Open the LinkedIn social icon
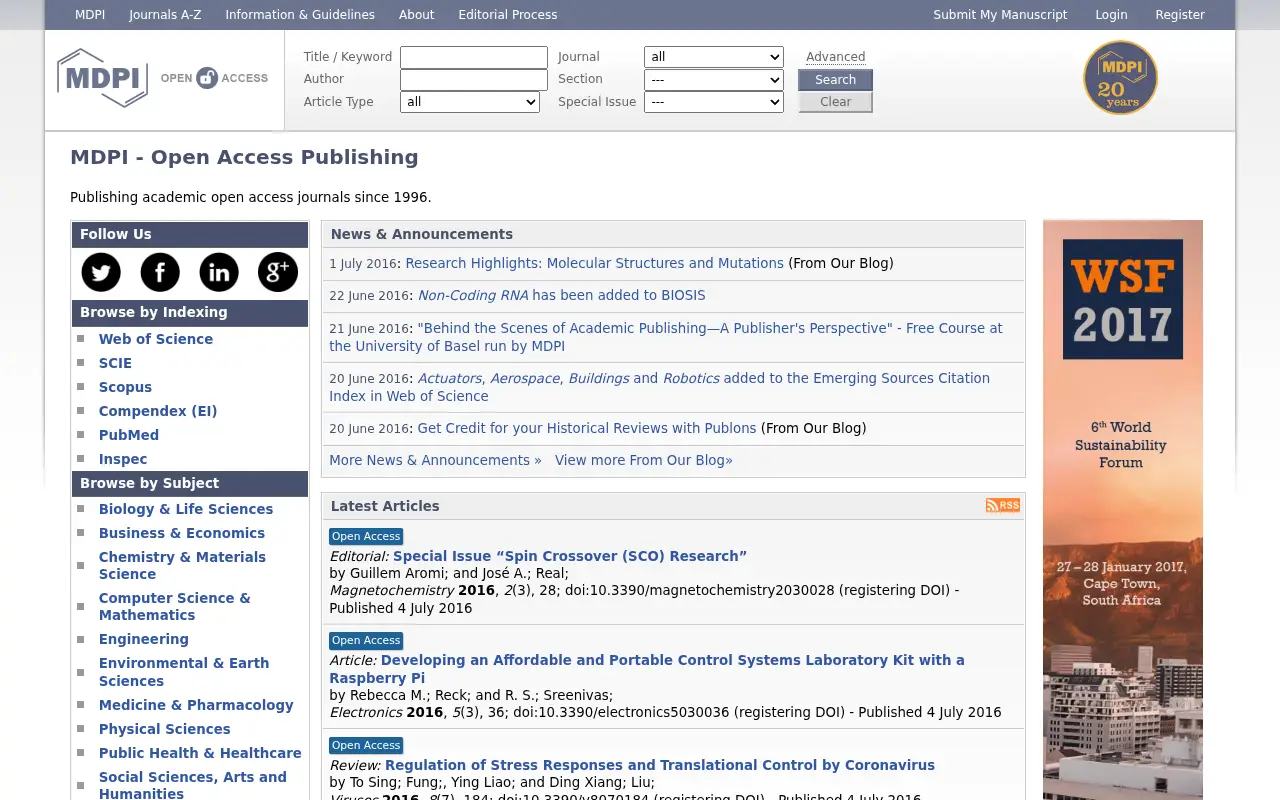 click(x=219, y=272)
